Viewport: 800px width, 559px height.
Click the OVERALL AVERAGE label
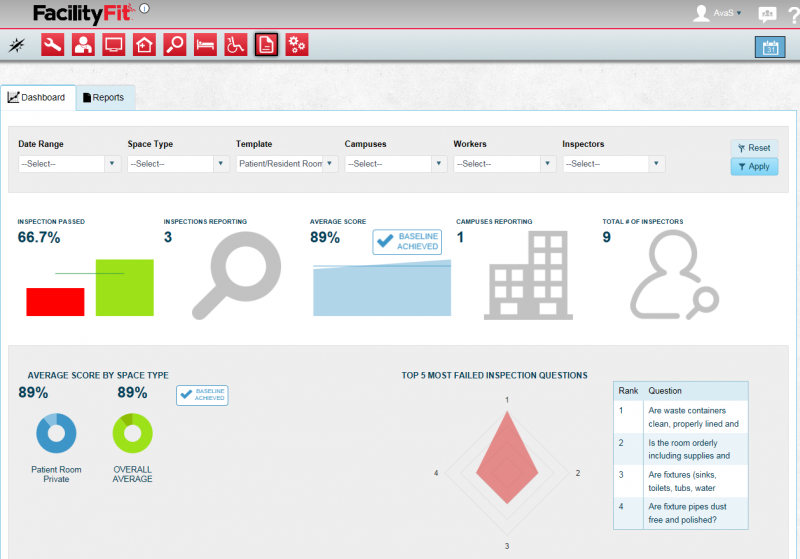pos(132,474)
